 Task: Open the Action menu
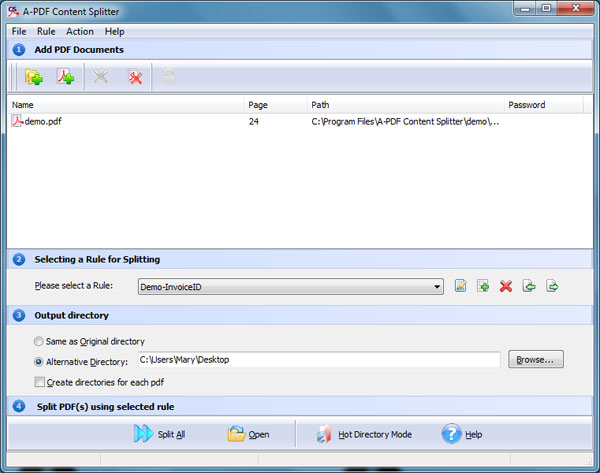click(x=80, y=31)
